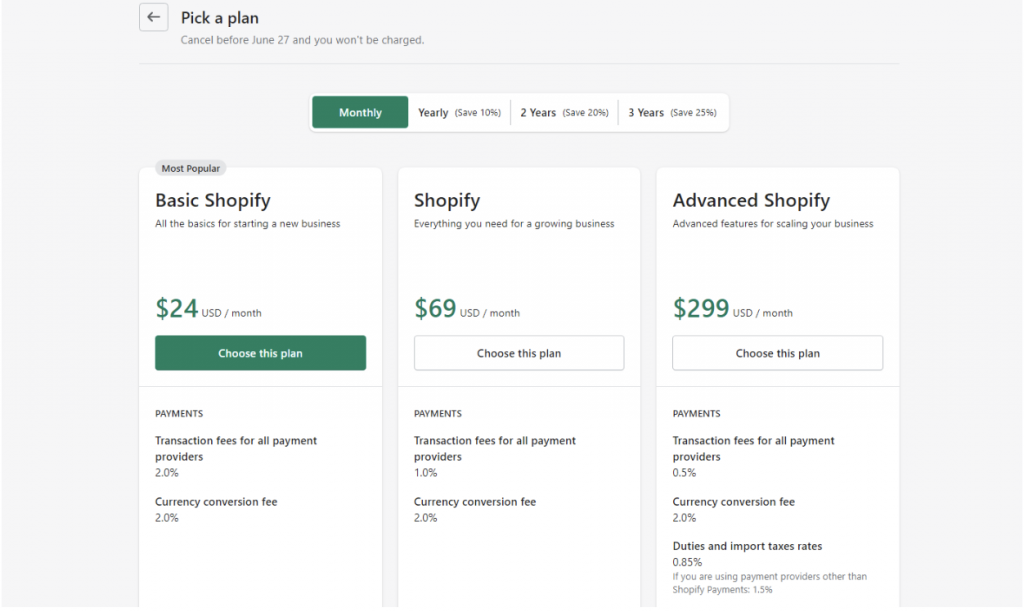Click 'All the basics for starting a new business'
The height and width of the screenshot is (612, 1024).
coord(248,223)
